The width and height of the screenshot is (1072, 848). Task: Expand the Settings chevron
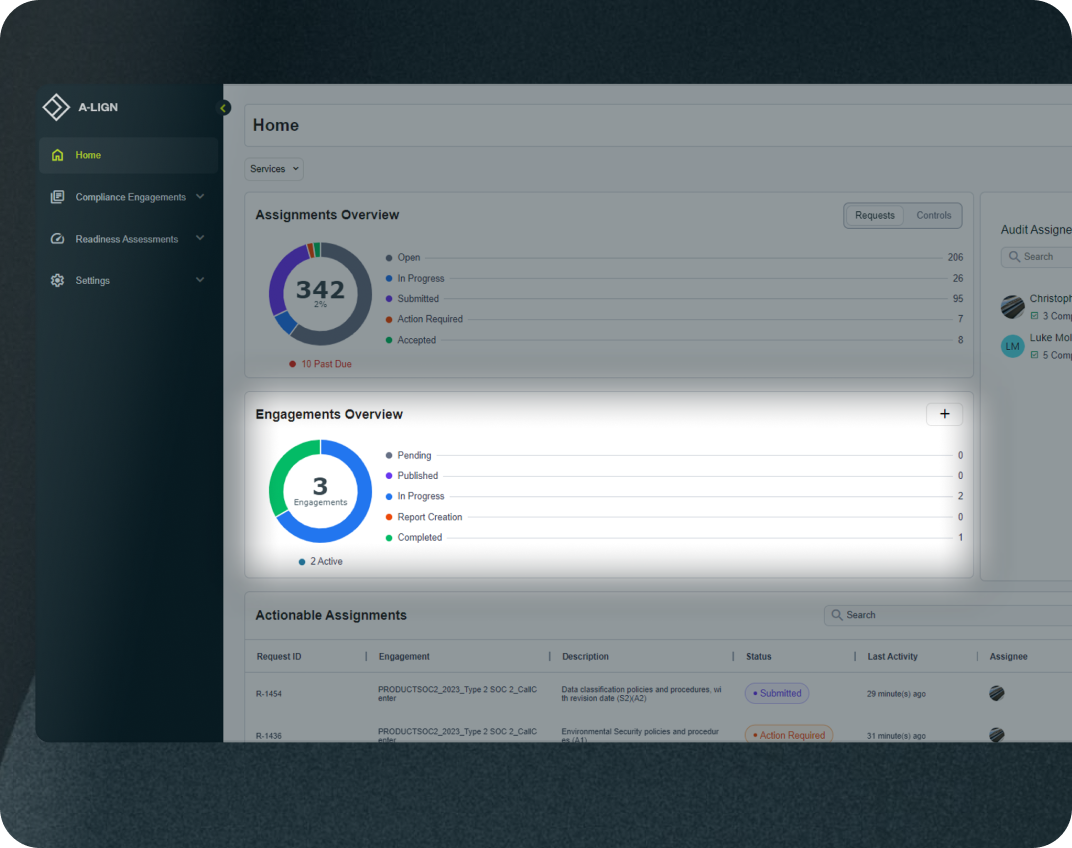(x=200, y=280)
